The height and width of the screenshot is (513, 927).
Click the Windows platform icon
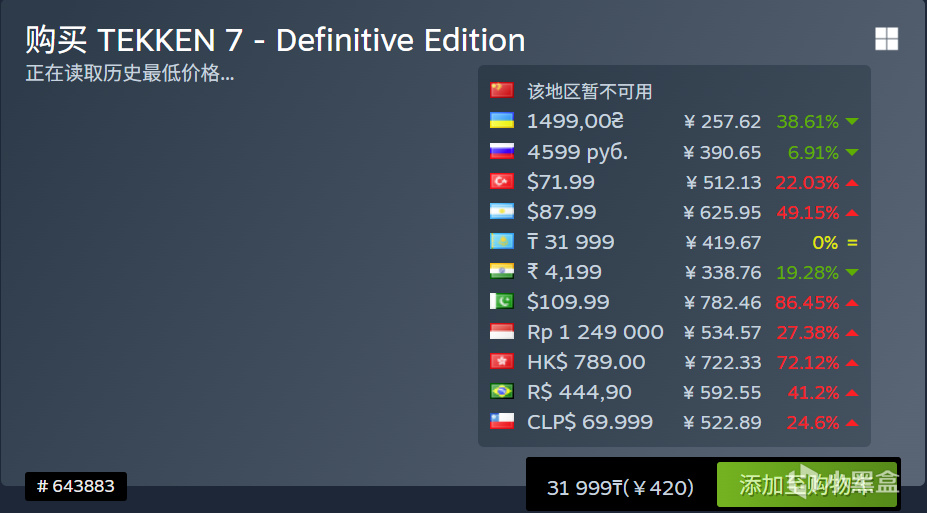pyautogui.click(x=886, y=39)
